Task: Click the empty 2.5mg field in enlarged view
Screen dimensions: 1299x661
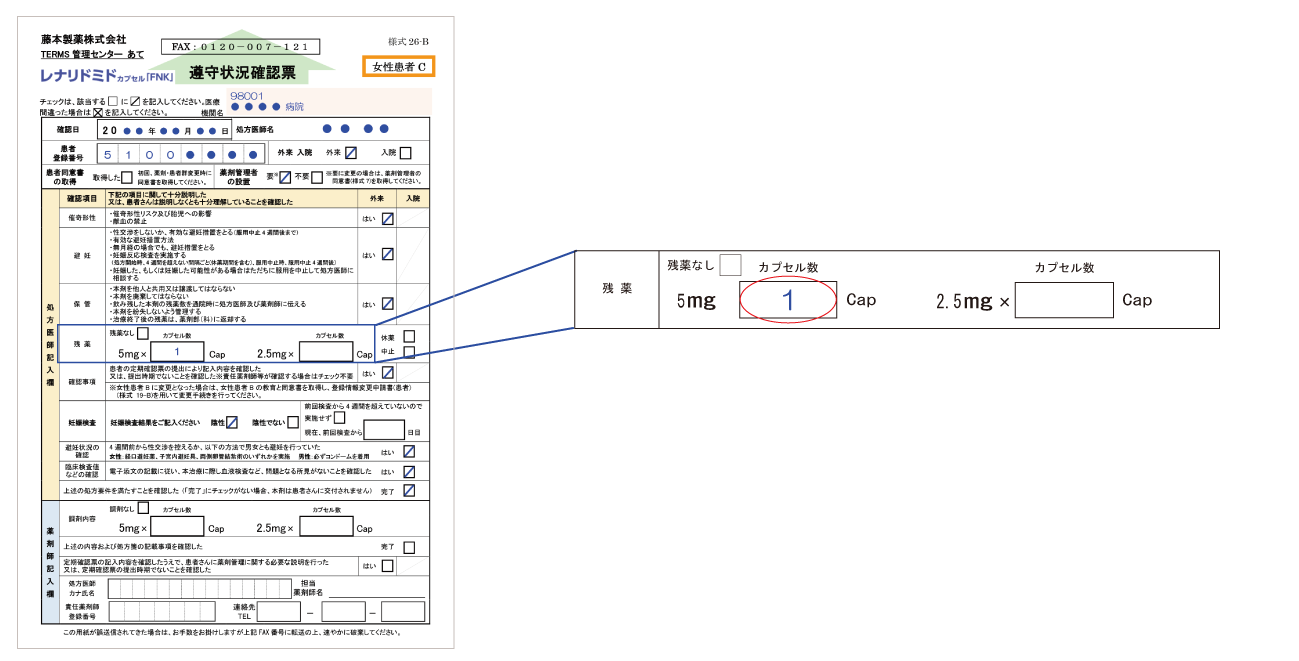Action: [1064, 300]
